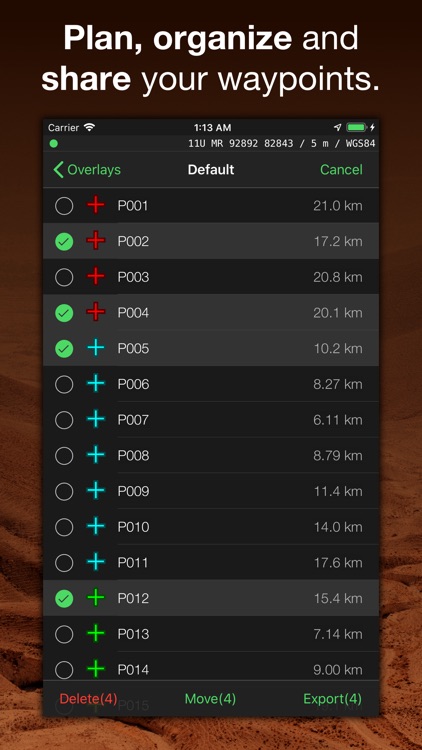Tap Move(4) in bottom toolbar
Viewport: 422px width, 750px height.
[211, 699]
